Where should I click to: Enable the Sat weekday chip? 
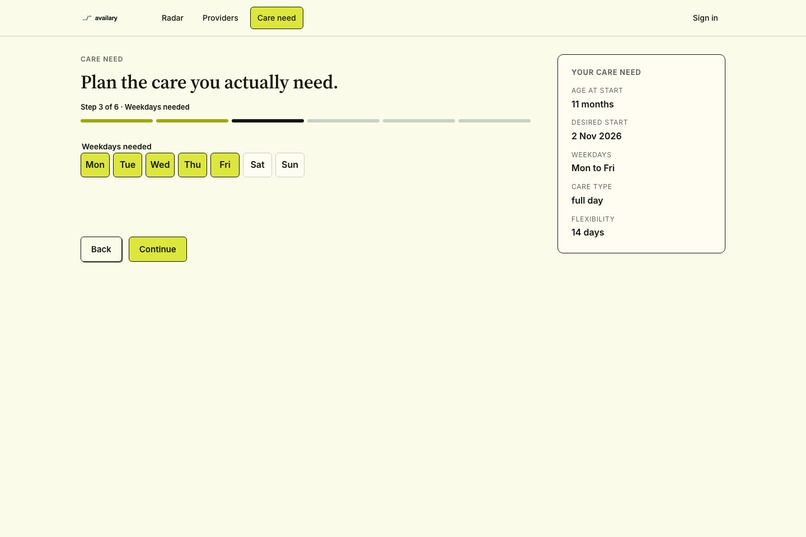pos(257,165)
